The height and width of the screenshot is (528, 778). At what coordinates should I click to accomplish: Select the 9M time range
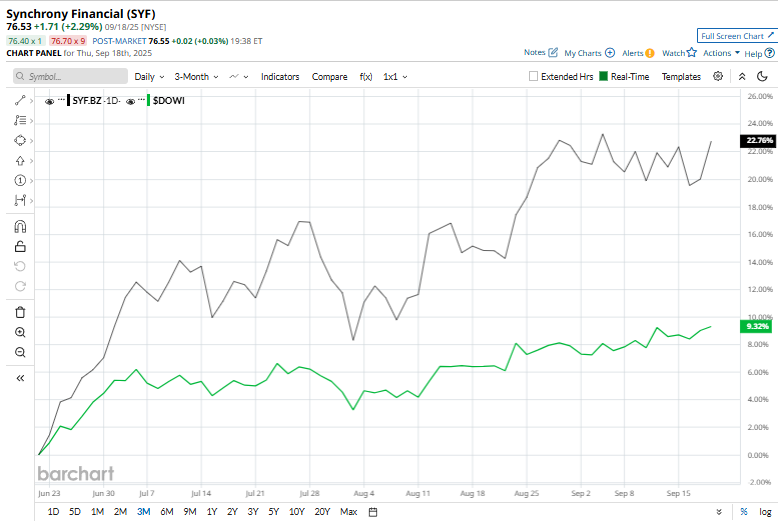190,512
